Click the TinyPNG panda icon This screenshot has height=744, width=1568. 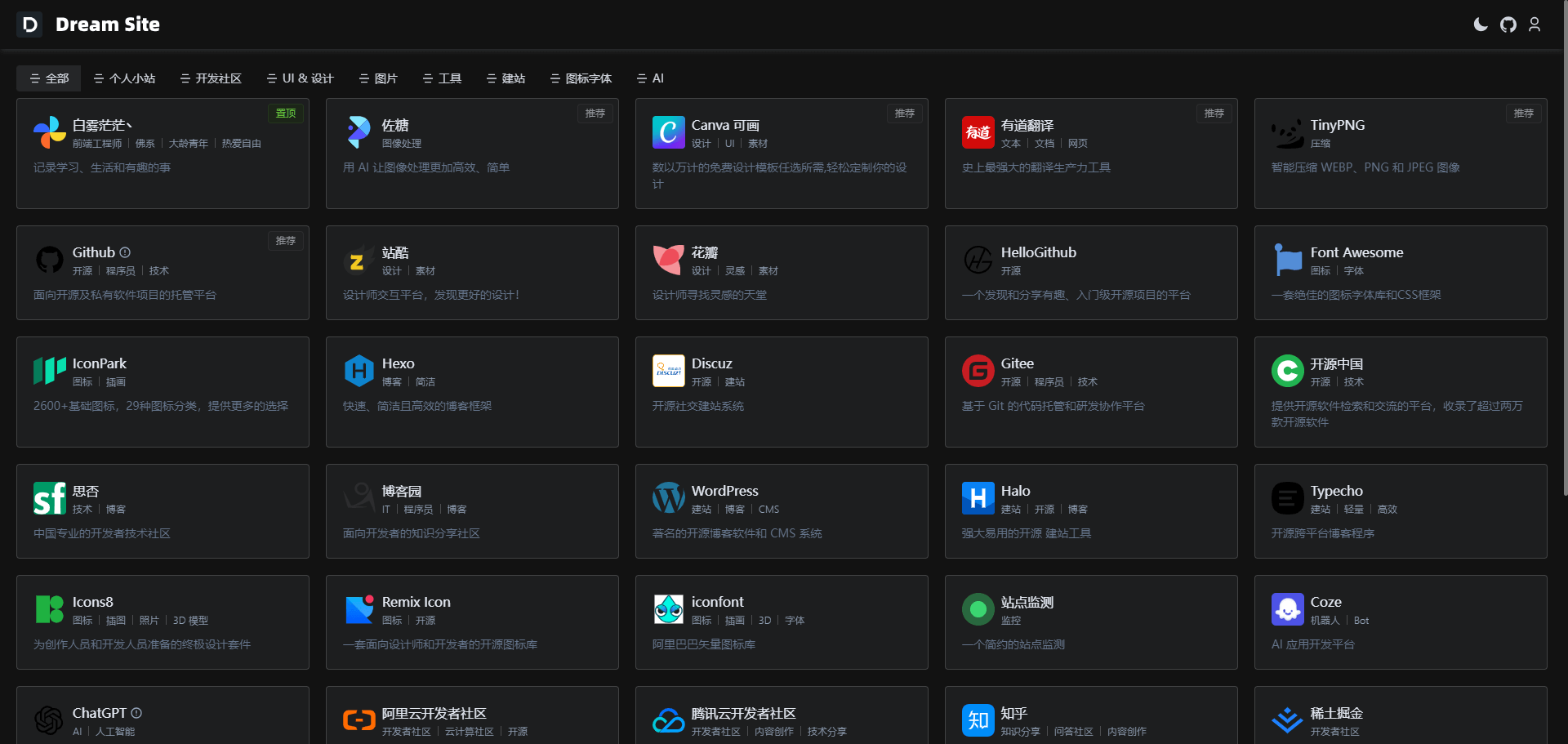1288,132
